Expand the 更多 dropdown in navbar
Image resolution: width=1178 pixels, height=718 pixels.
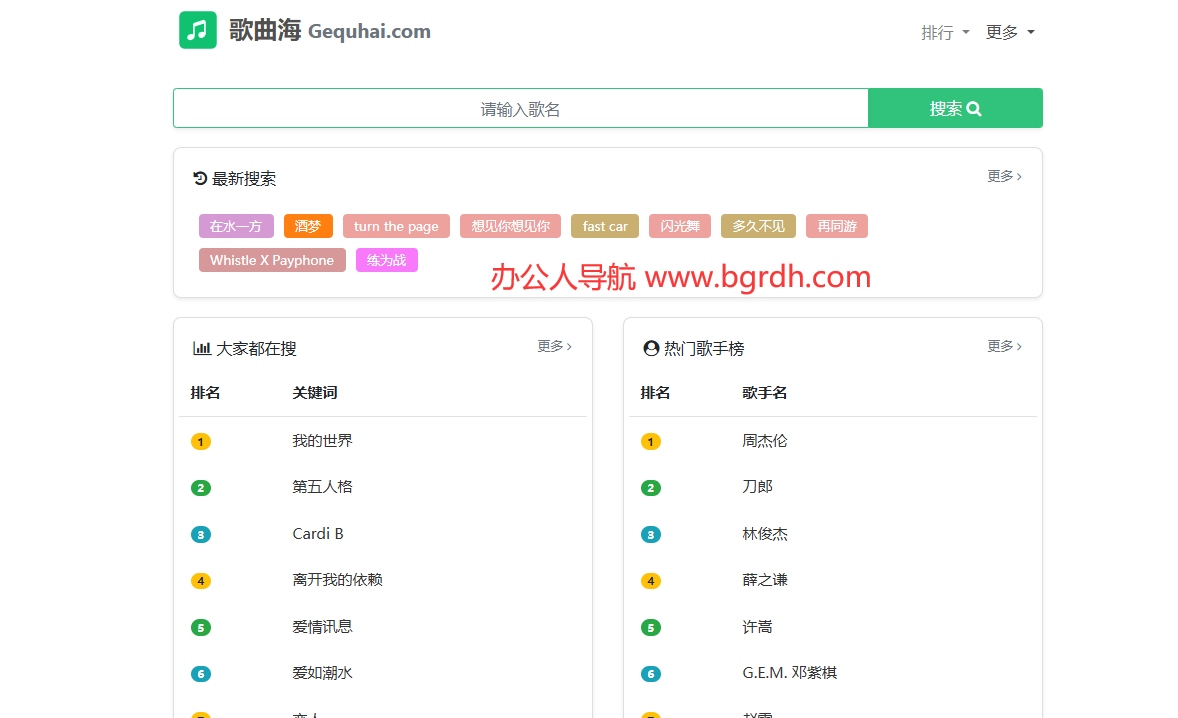pyautogui.click(x=1009, y=32)
